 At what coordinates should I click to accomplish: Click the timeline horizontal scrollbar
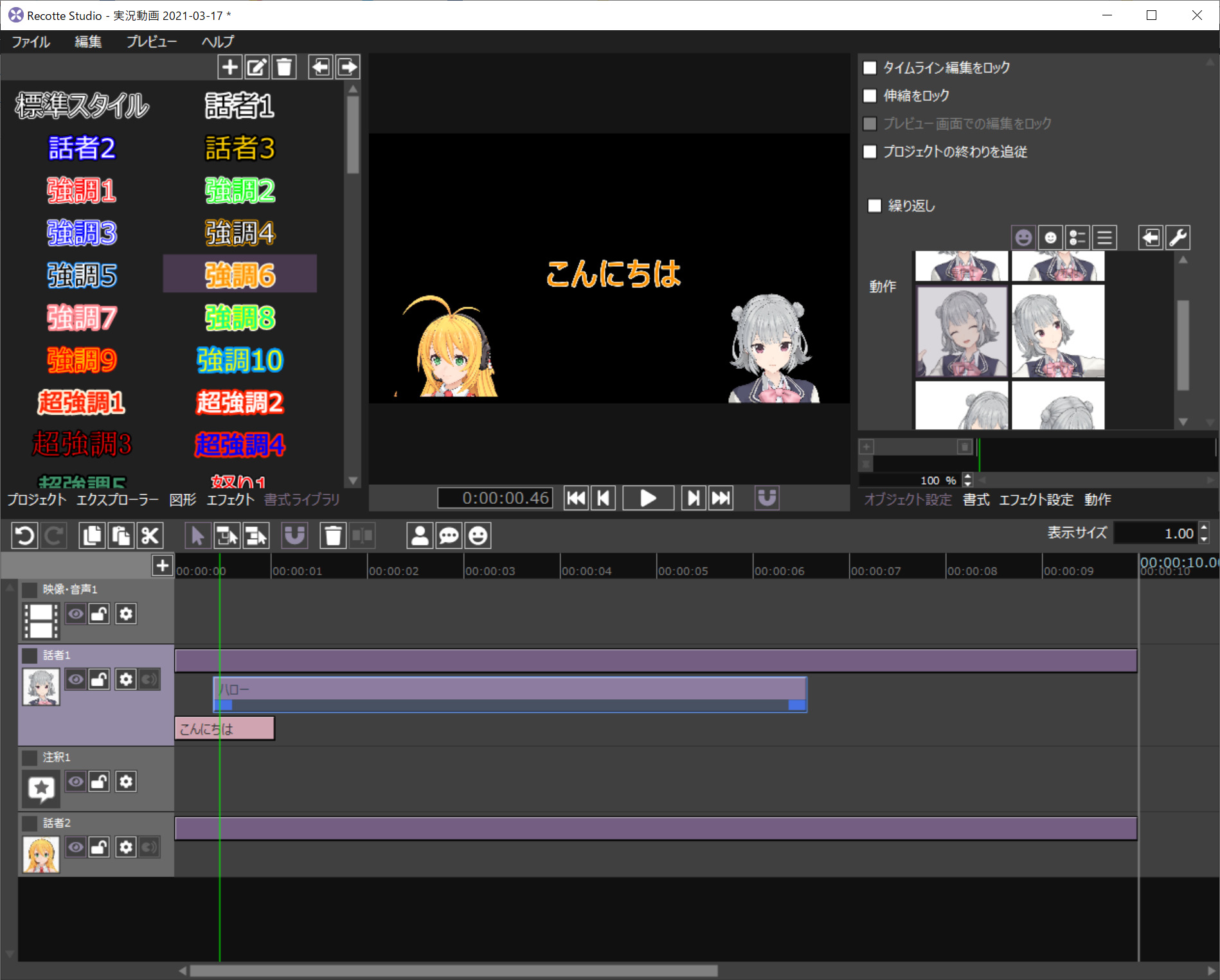point(453,970)
